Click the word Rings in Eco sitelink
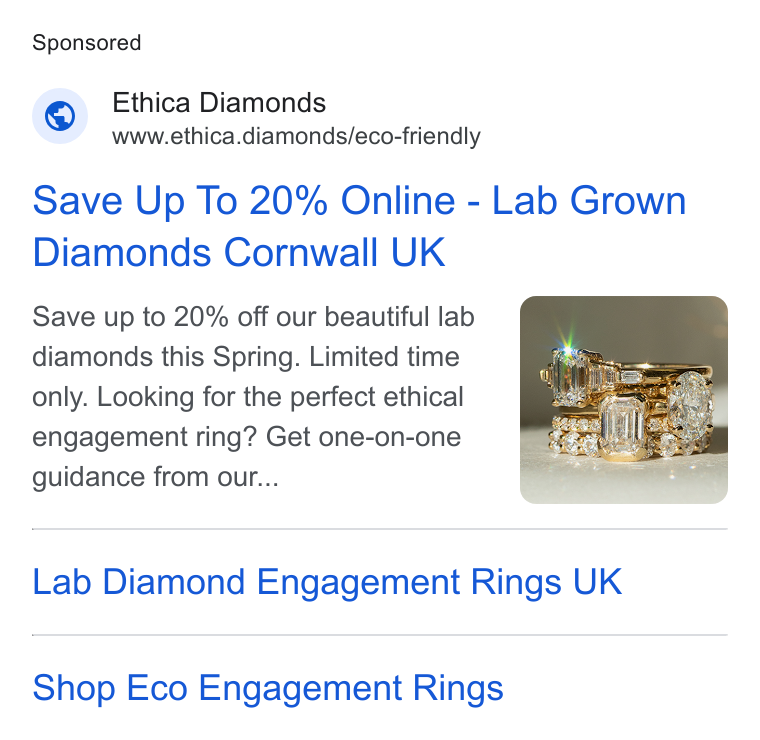The height and width of the screenshot is (740, 760). tap(458, 688)
